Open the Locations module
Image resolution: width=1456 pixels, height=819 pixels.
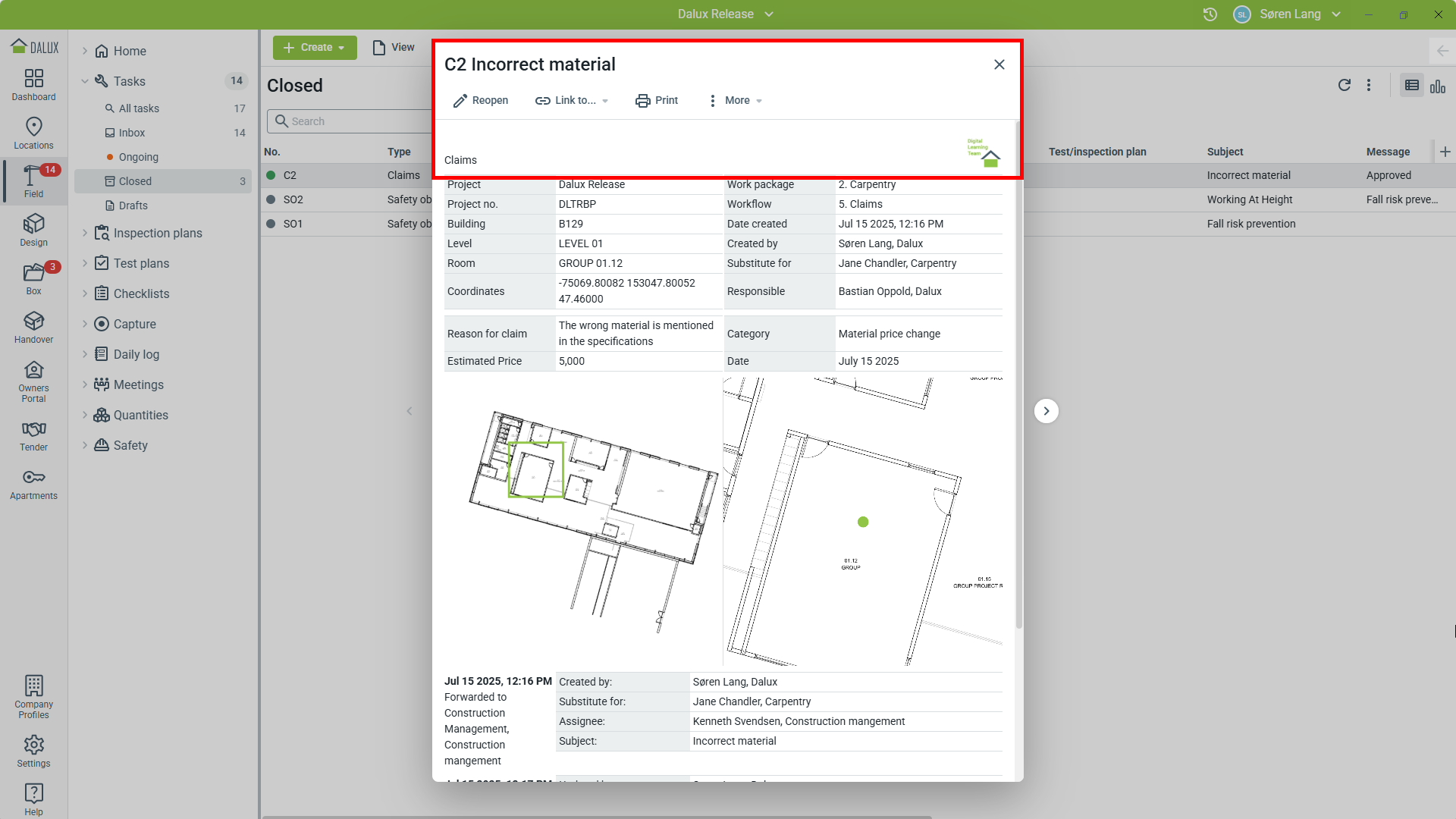(x=33, y=133)
